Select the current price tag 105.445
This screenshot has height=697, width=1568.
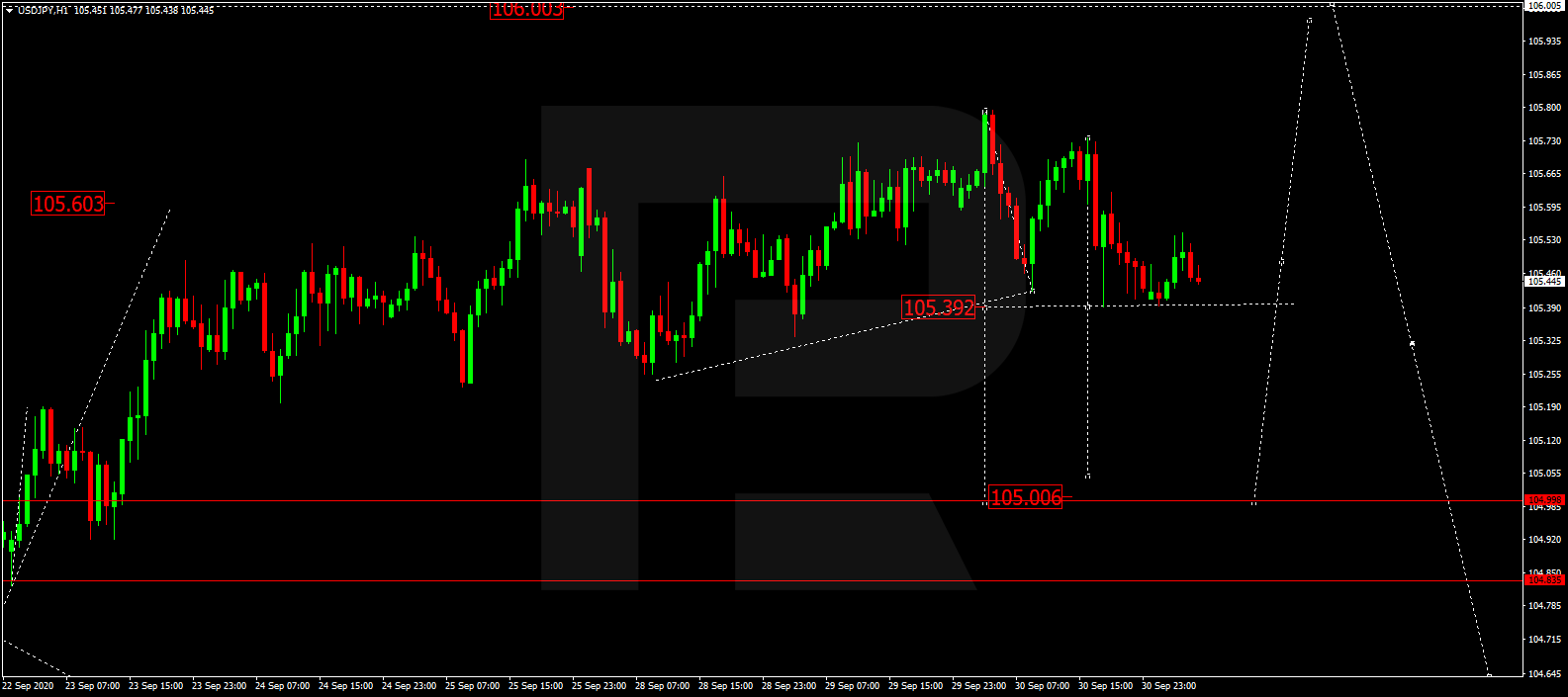(x=1544, y=282)
